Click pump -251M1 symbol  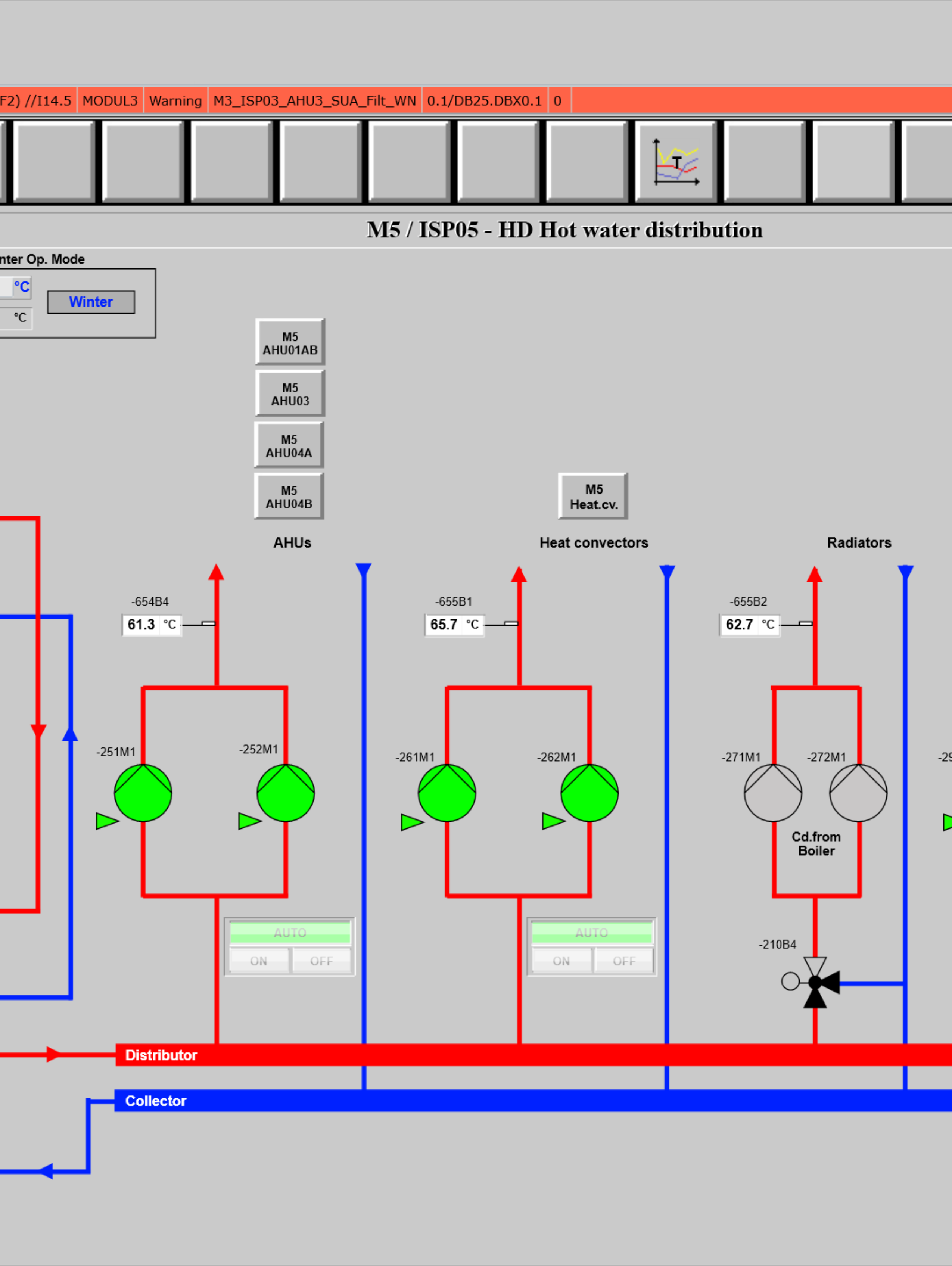tap(143, 793)
